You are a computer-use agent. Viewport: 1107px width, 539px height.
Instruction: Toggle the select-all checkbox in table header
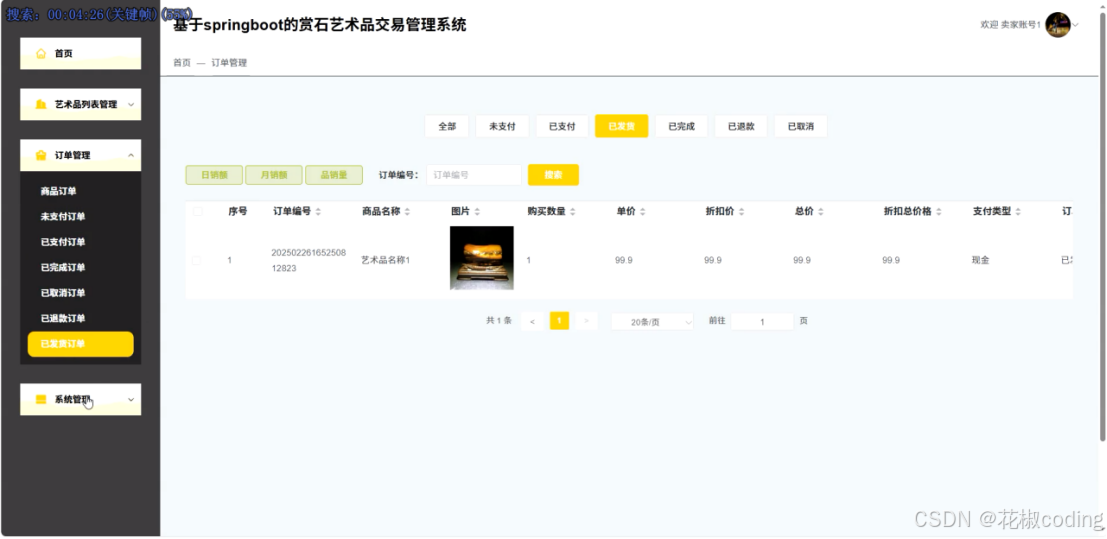point(198,211)
